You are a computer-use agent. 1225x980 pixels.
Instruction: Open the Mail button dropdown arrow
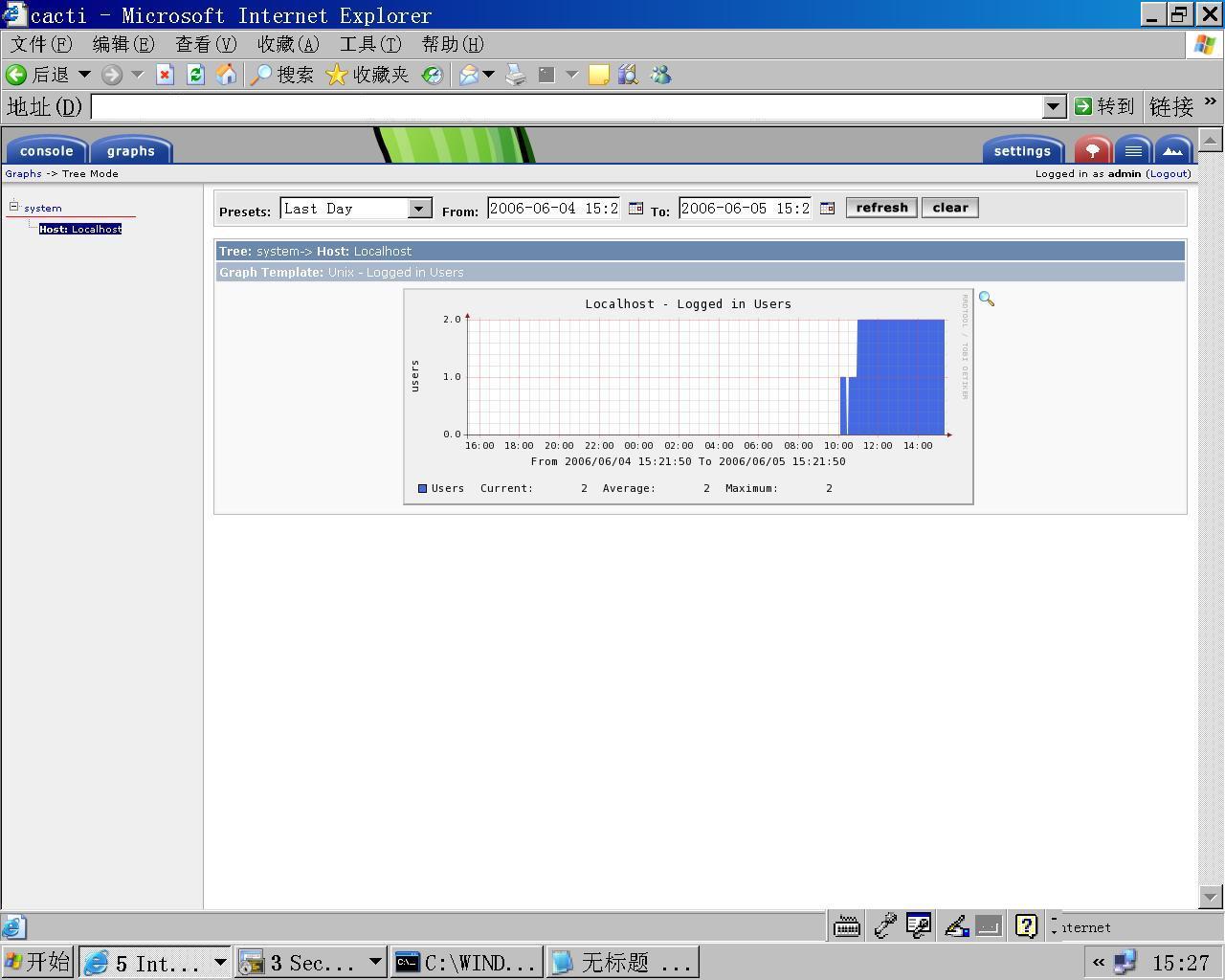click(x=488, y=75)
